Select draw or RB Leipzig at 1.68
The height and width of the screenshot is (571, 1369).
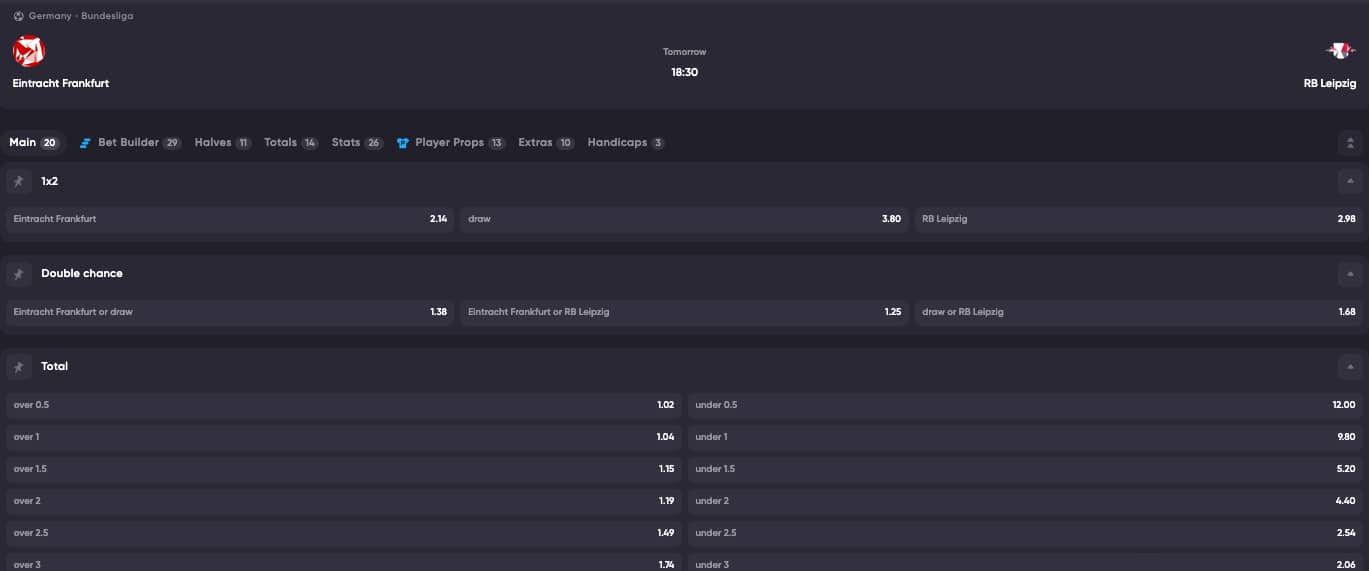1139,312
